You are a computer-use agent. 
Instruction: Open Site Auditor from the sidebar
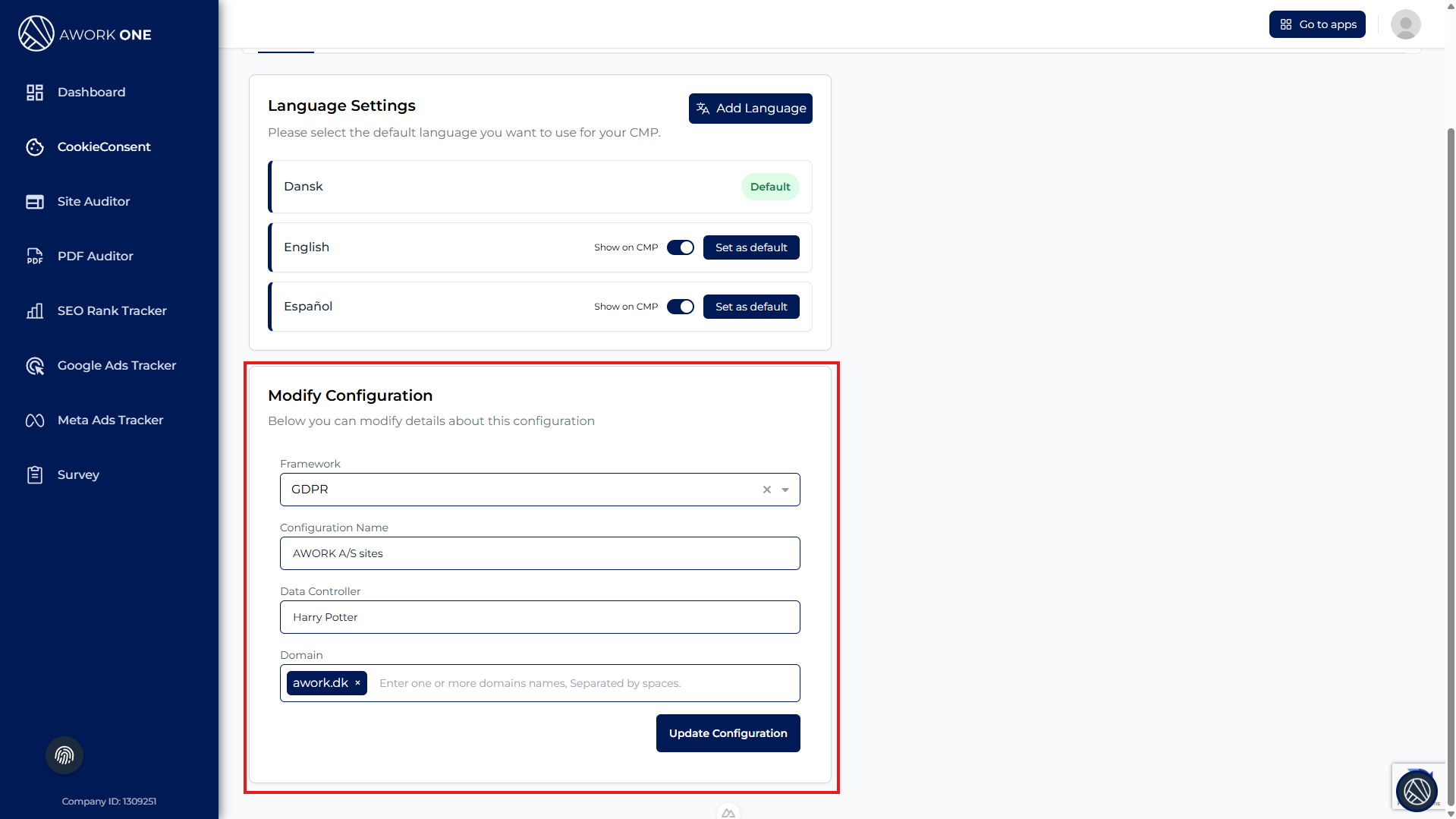(93, 202)
